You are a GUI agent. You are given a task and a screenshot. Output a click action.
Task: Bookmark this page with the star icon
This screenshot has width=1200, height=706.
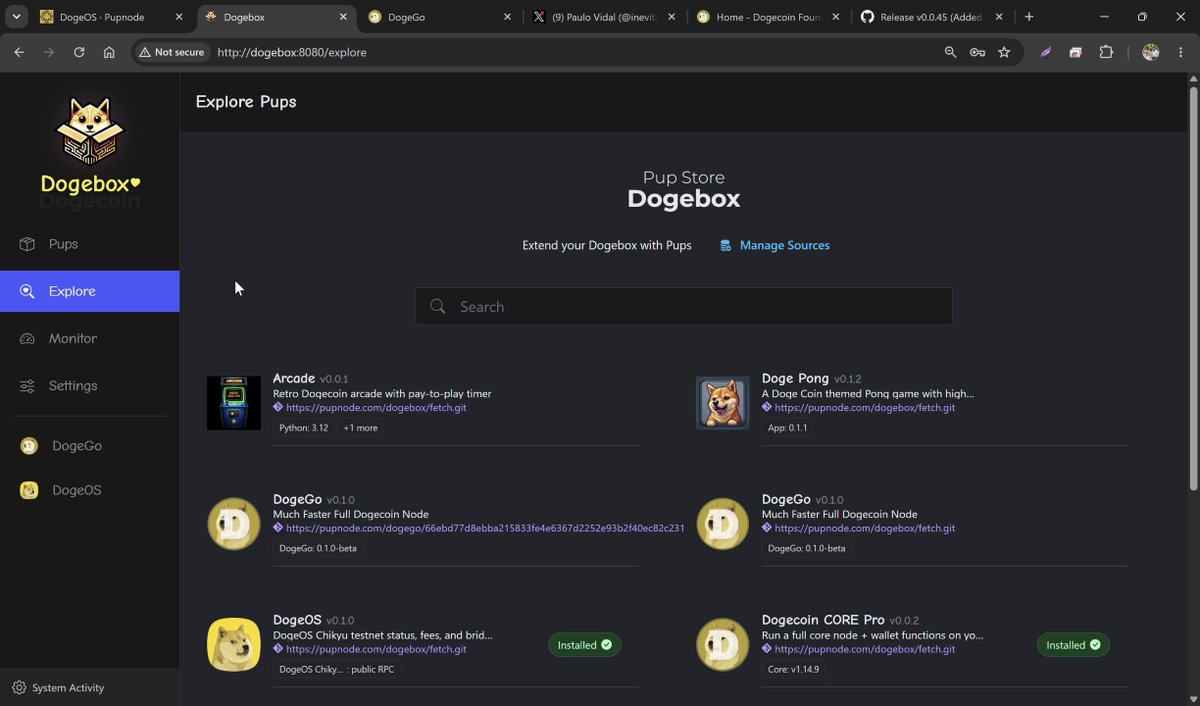[x=1004, y=52]
